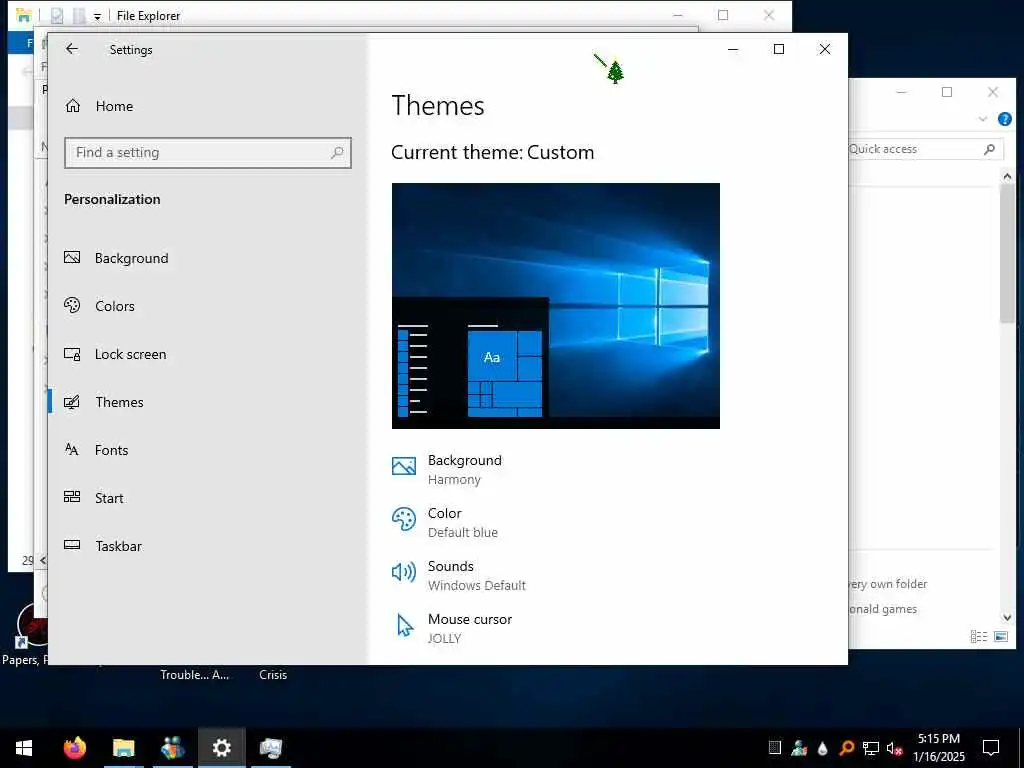Switch to details view in right window

[978, 636]
